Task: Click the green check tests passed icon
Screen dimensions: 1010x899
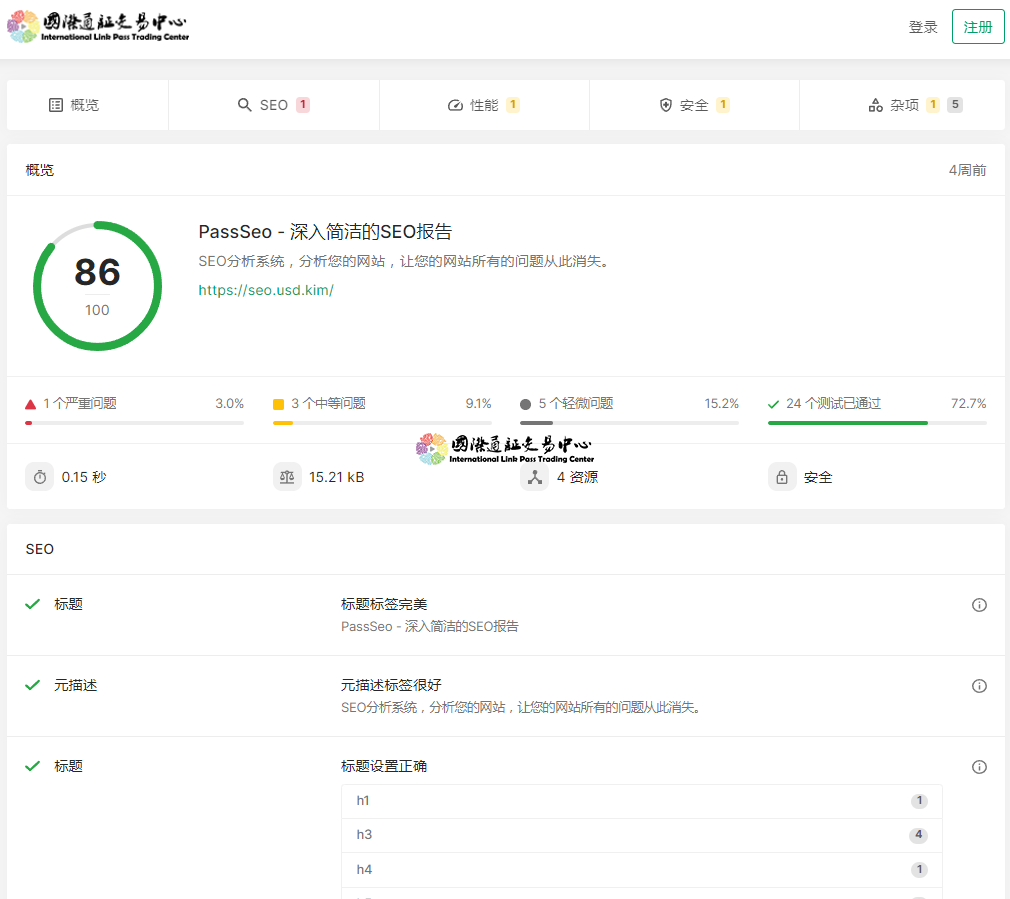Action: point(774,404)
